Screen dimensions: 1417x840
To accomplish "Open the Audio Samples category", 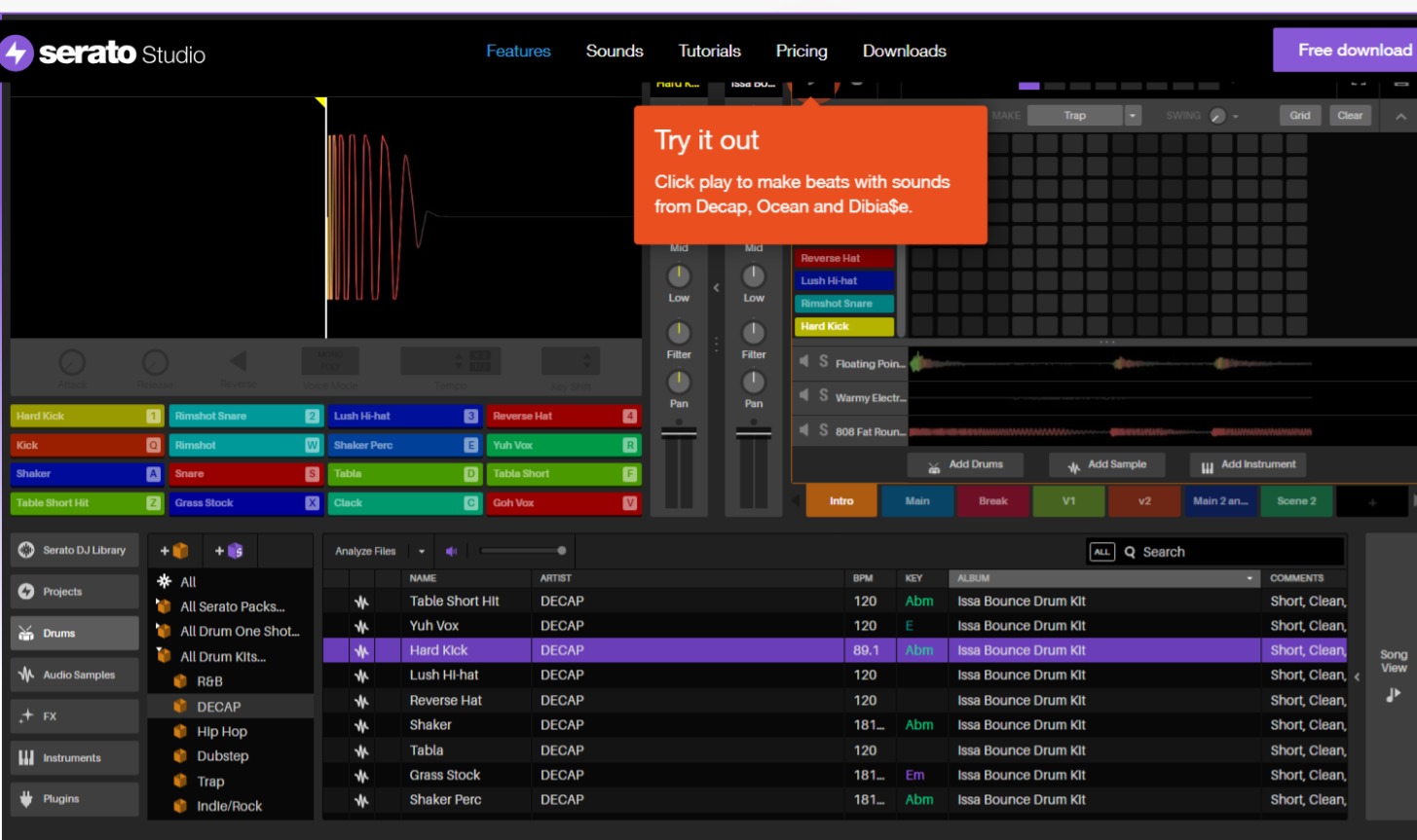I will pyautogui.click(x=74, y=675).
